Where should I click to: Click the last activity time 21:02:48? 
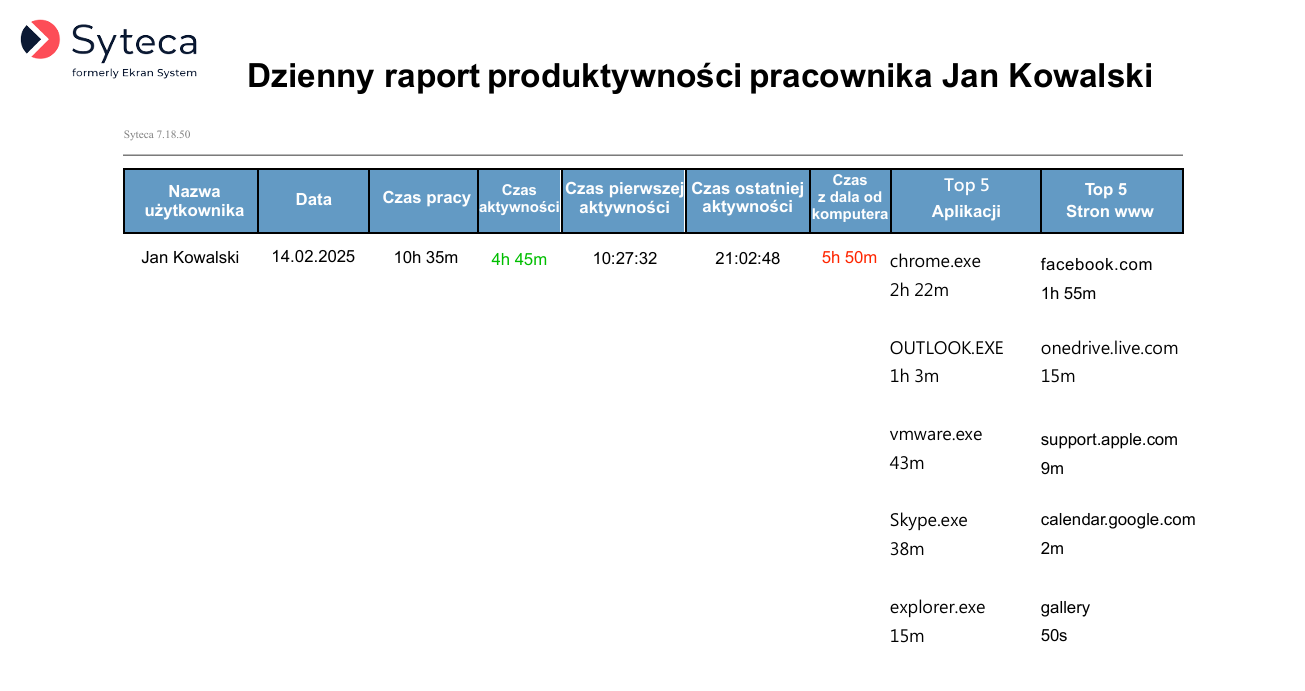(x=747, y=259)
